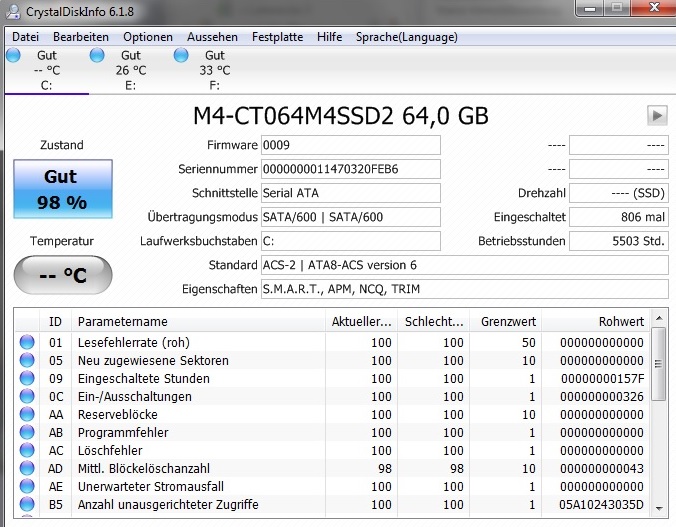Click status orb of Löschfehler row
This screenshot has height=527, width=676.
(27, 450)
